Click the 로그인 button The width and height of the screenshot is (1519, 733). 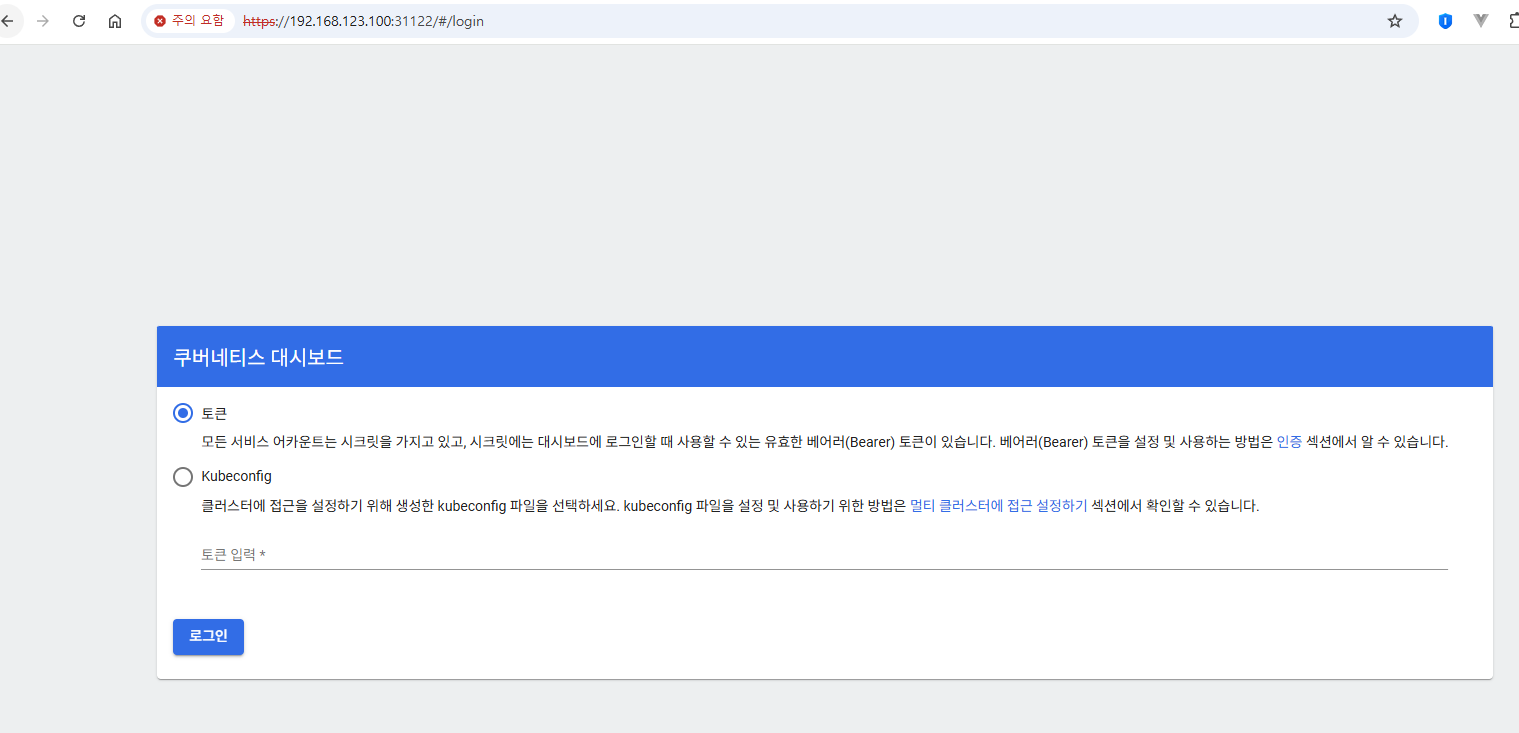208,637
